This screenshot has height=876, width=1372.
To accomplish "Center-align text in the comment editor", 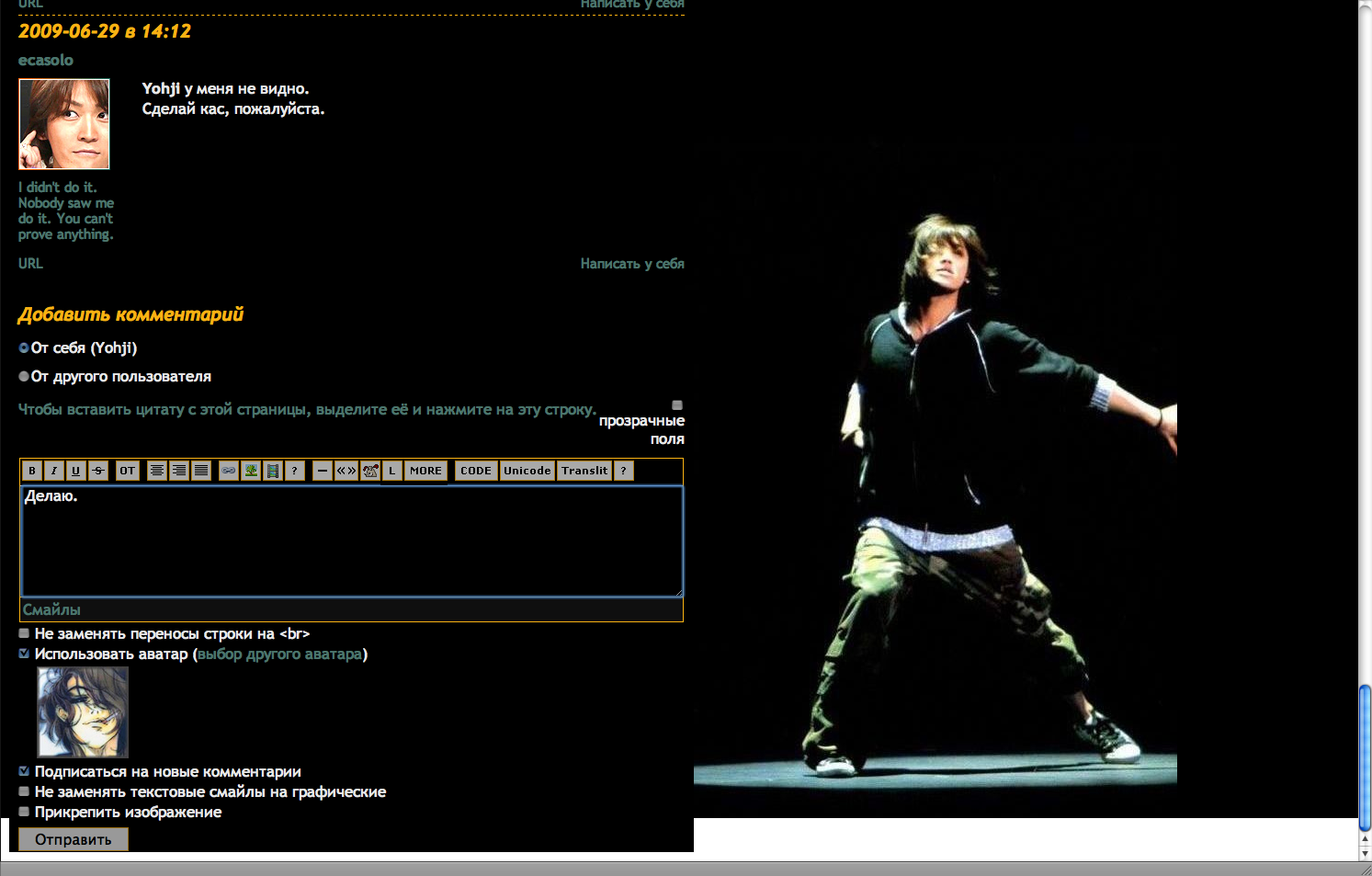I will coord(157,471).
